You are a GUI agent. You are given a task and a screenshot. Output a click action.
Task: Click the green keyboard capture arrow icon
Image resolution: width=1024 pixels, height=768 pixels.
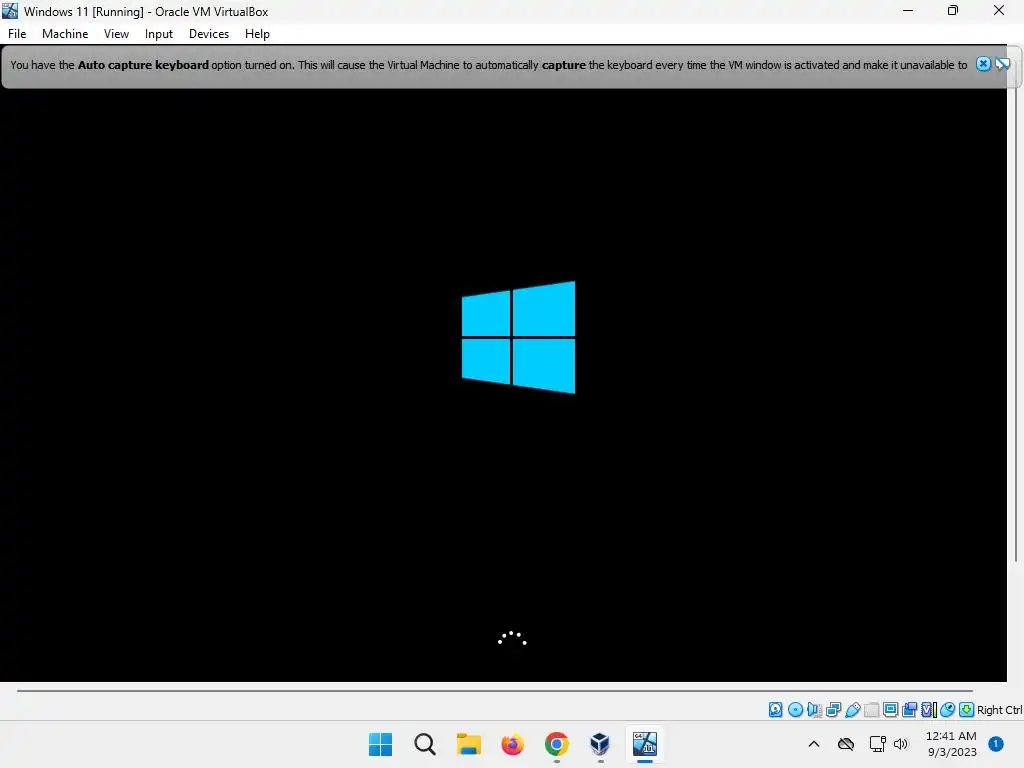(x=967, y=710)
